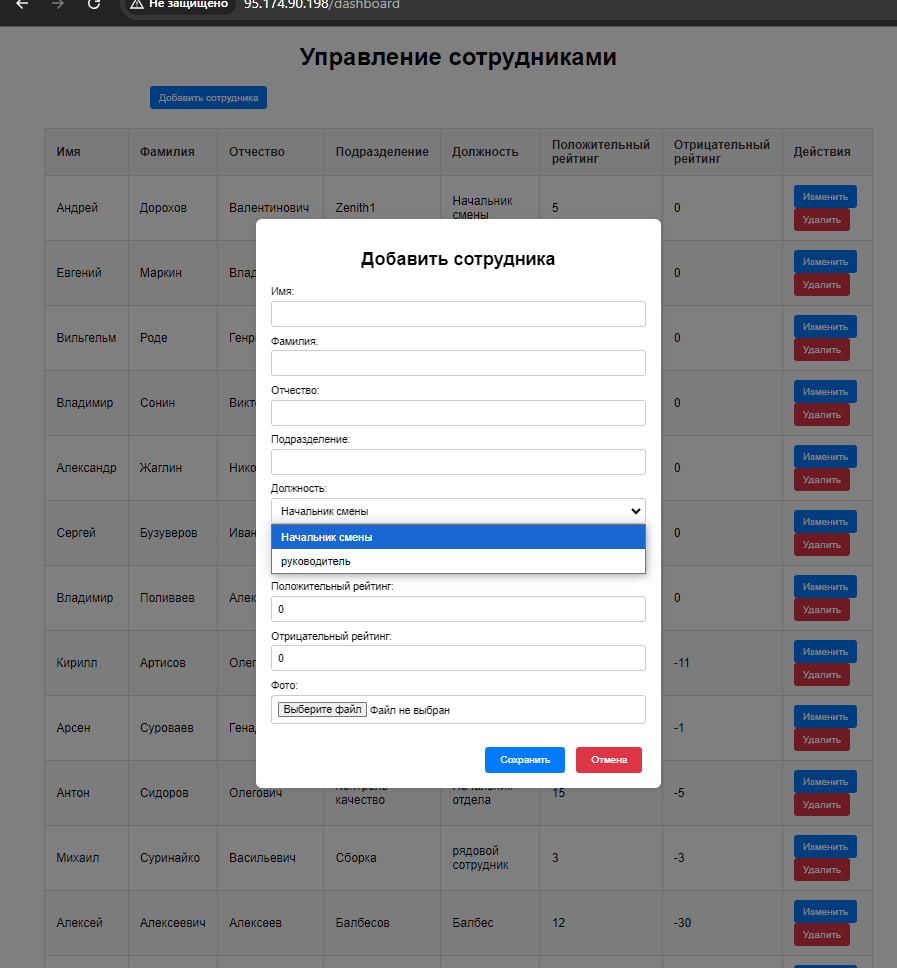
Task: Click the browser address bar
Action: point(320,5)
